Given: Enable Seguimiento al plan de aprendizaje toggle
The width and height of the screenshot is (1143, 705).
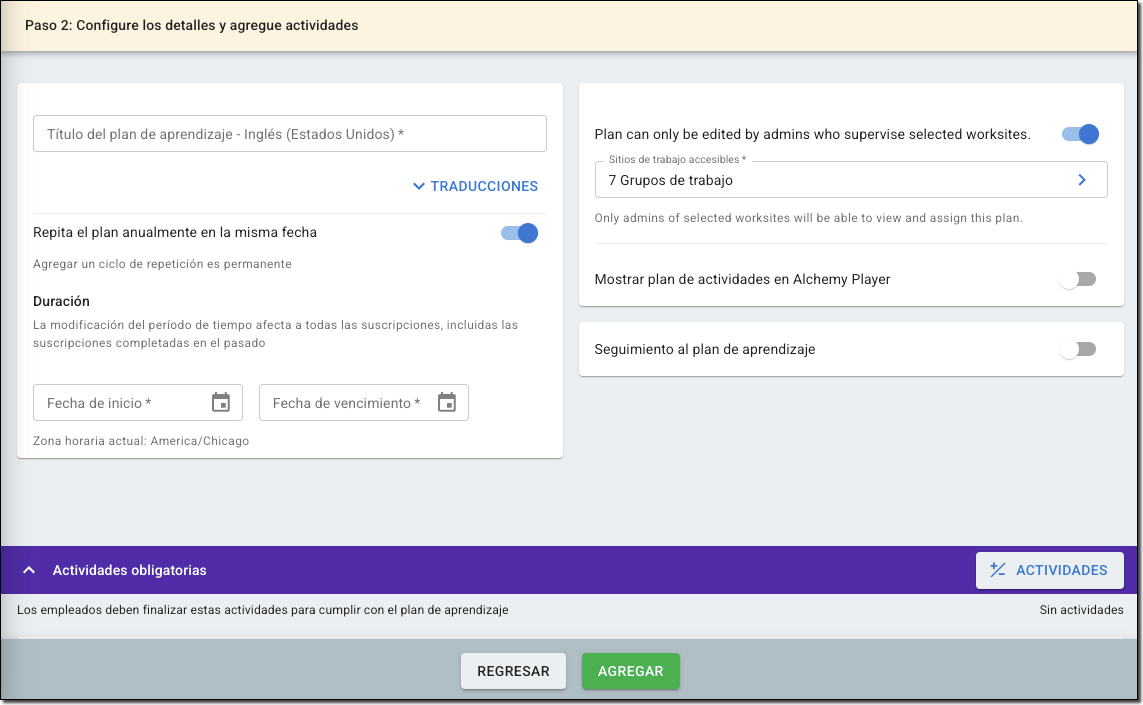Looking at the screenshot, I should 1078,349.
